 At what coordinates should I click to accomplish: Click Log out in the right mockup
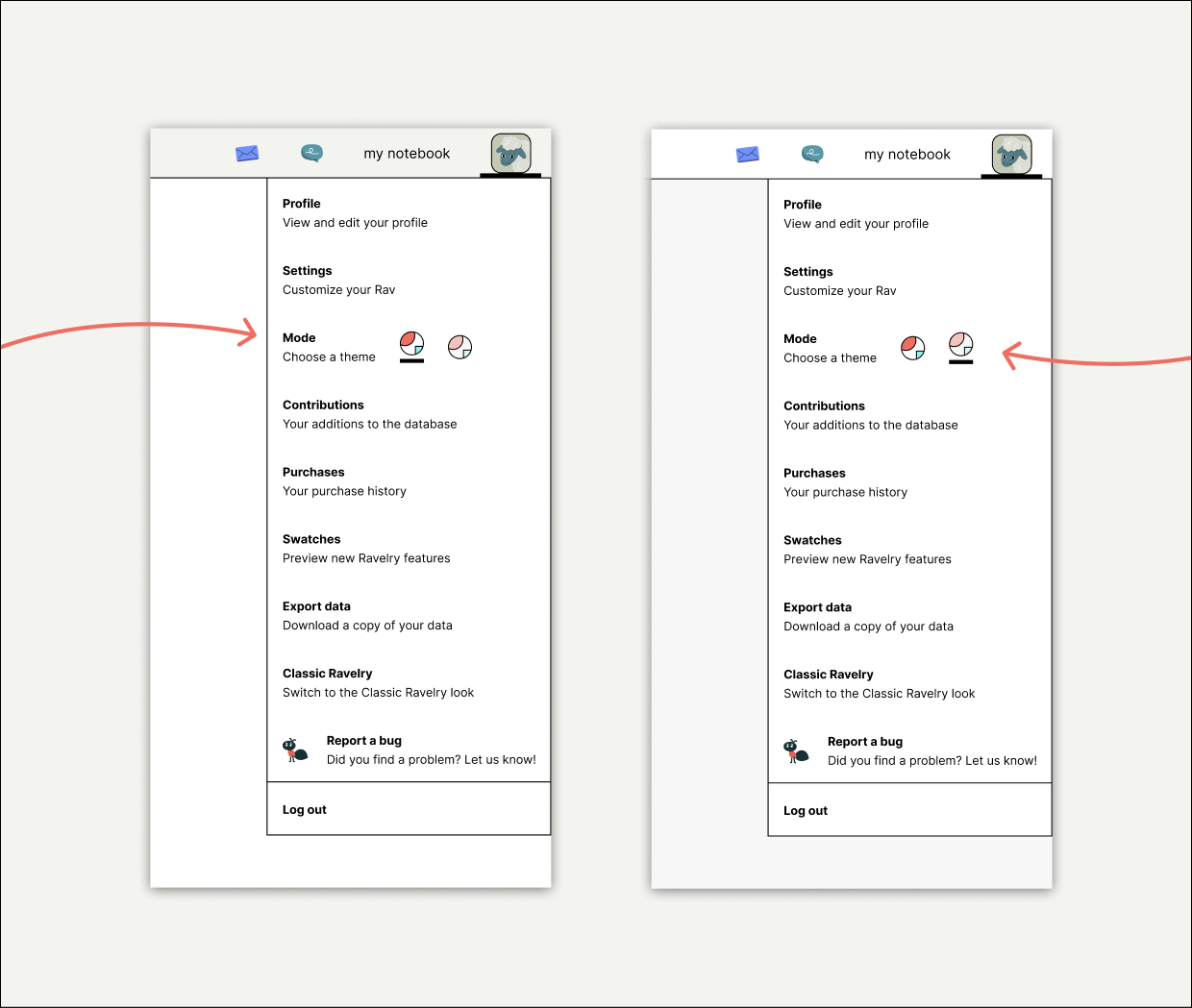(x=806, y=811)
